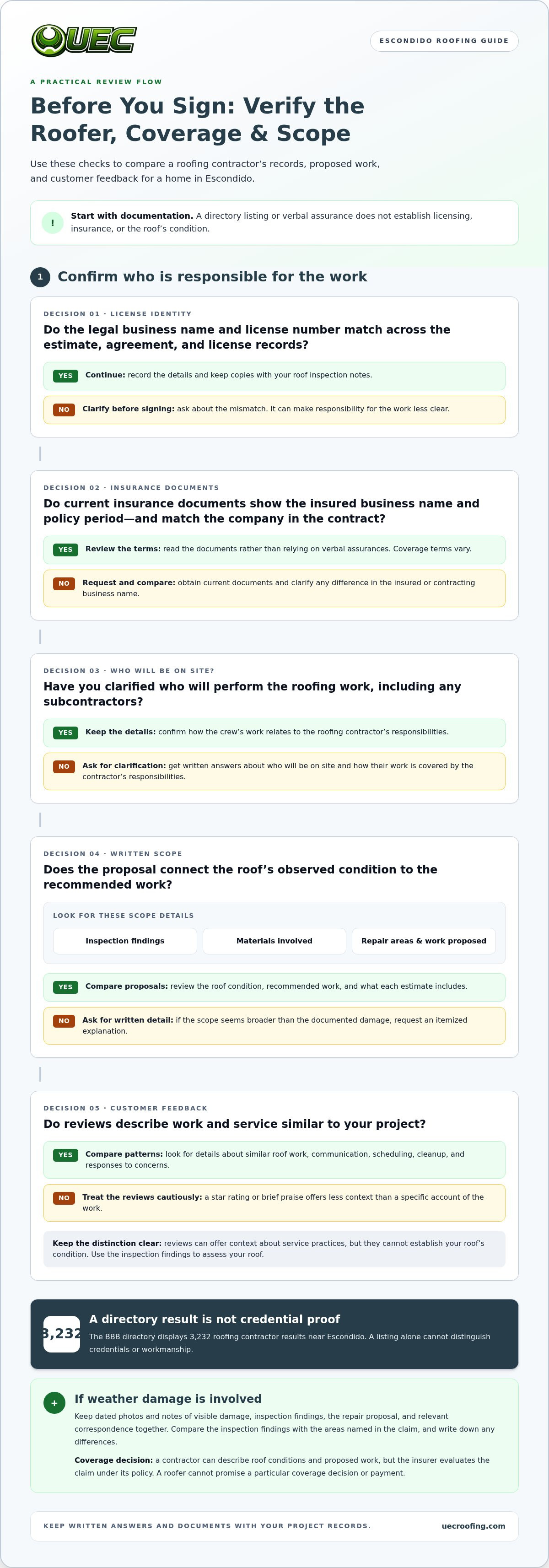Screen dimensions: 549x1568
Task: Click the UEC logo at top
Action: [84, 41]
